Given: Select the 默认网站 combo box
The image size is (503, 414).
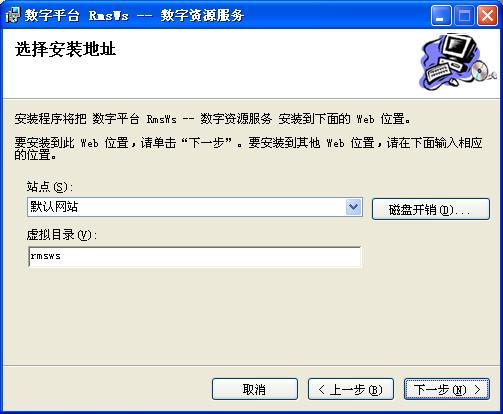Looking at the screenshot, I should pos(195,207).
